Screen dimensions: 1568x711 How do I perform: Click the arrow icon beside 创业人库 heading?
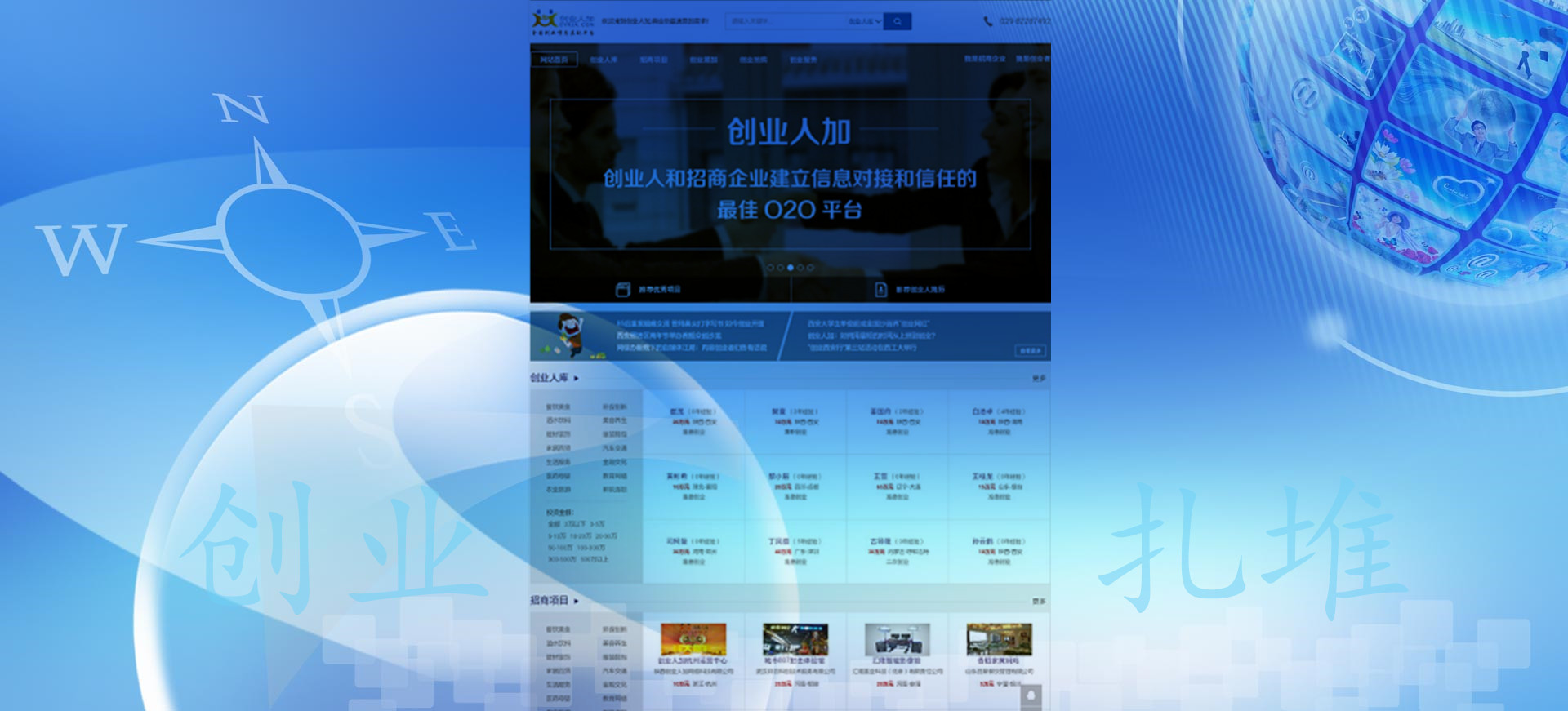click(x=577, y=379)
